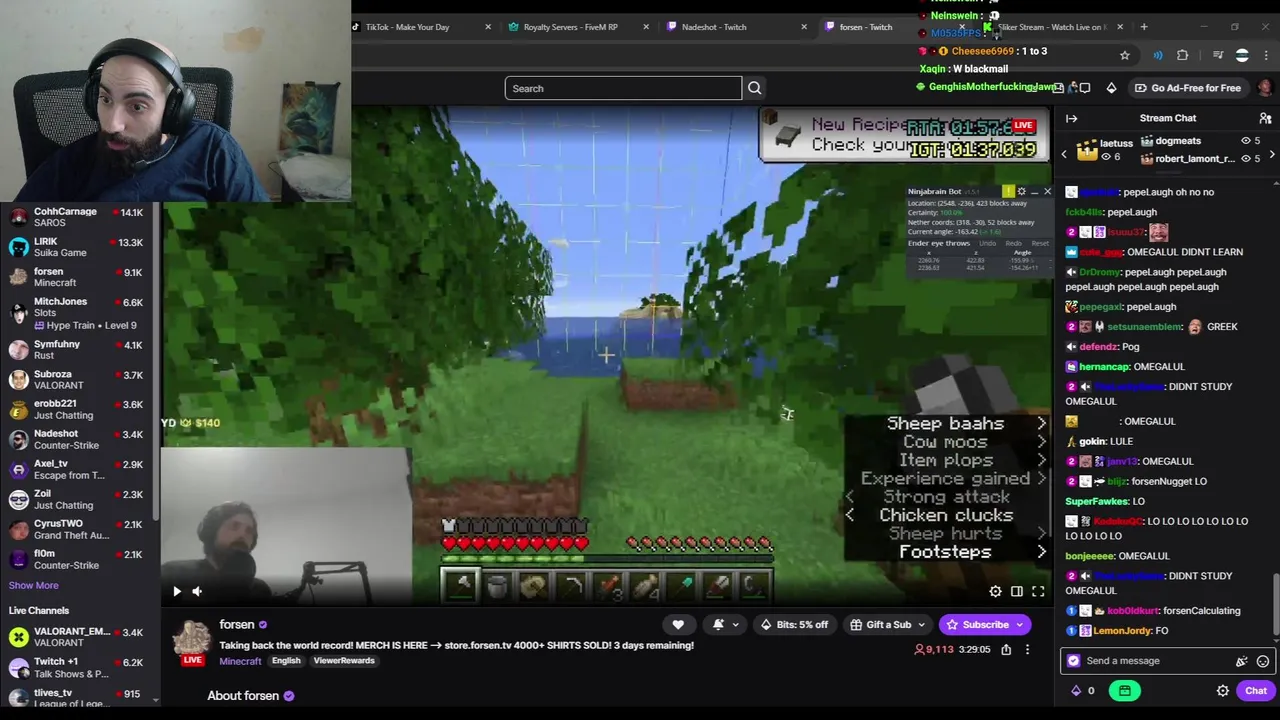Viewport: 1280px width, 720px height.
Task: Follow forsen with the heart button
Action: click(x=678, y=625)
